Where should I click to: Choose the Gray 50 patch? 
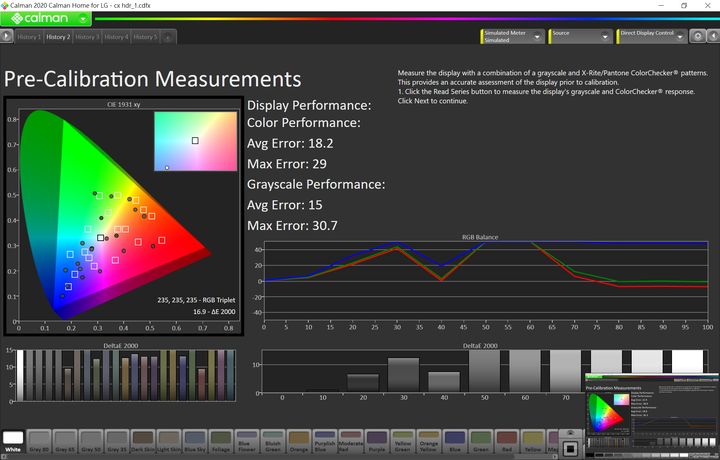click(91, 441)
